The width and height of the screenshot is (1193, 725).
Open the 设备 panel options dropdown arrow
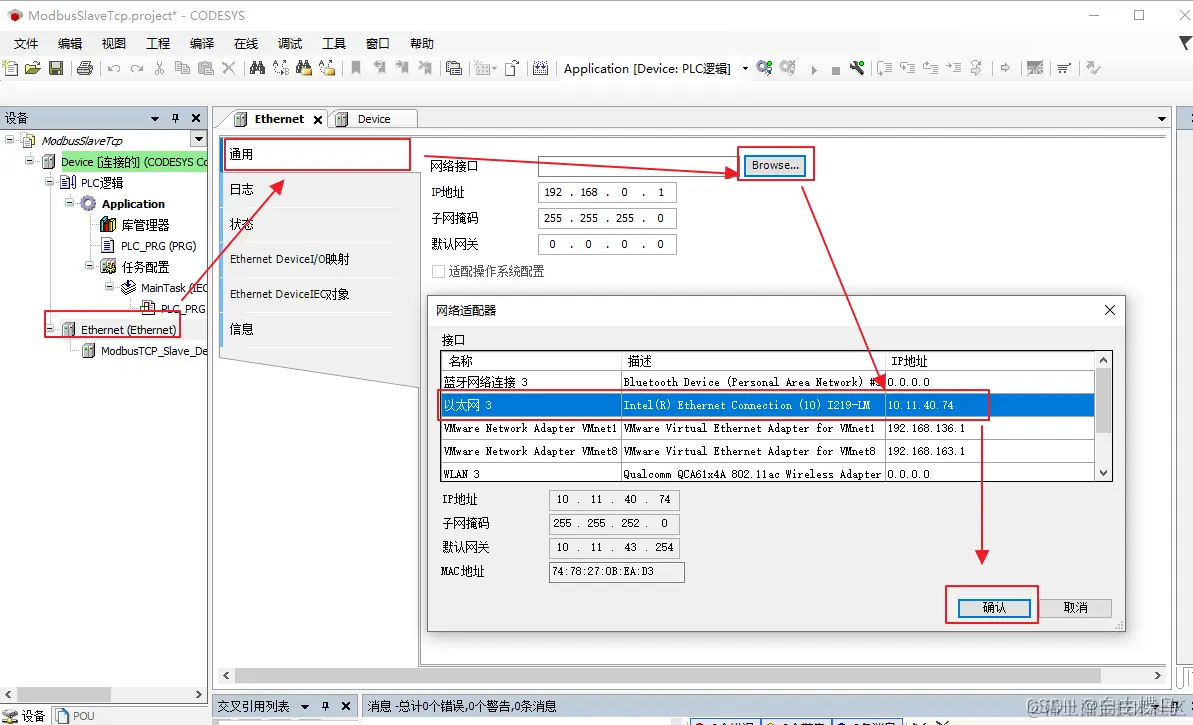(x=155, y=119)
